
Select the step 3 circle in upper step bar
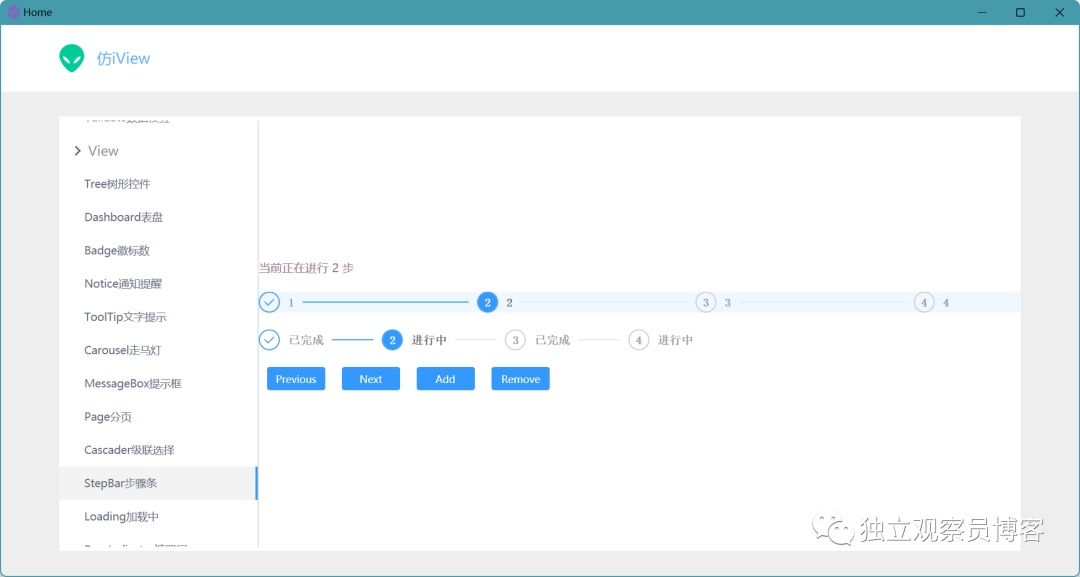pyautogui.click(x=706, y=302)
